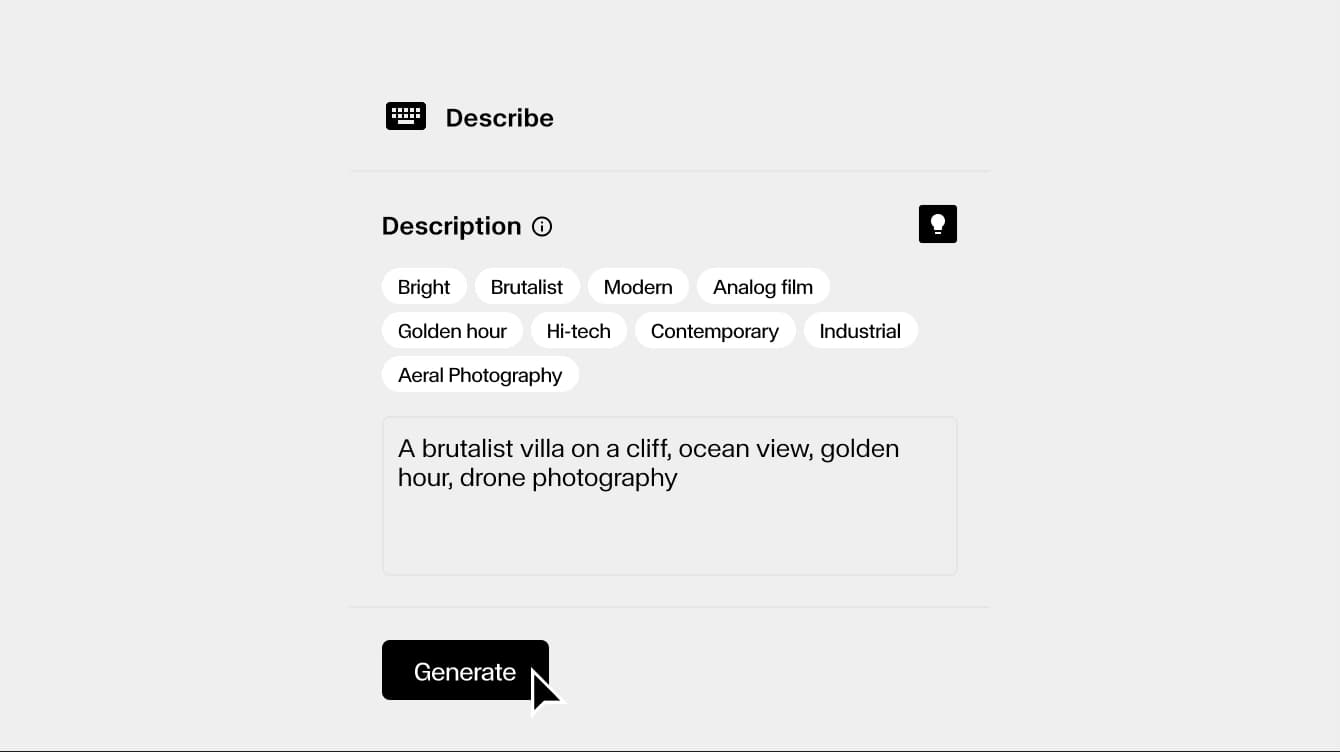Toggle the Brutalist style tag
The image size is (1340, 752).
click(527, 286)
